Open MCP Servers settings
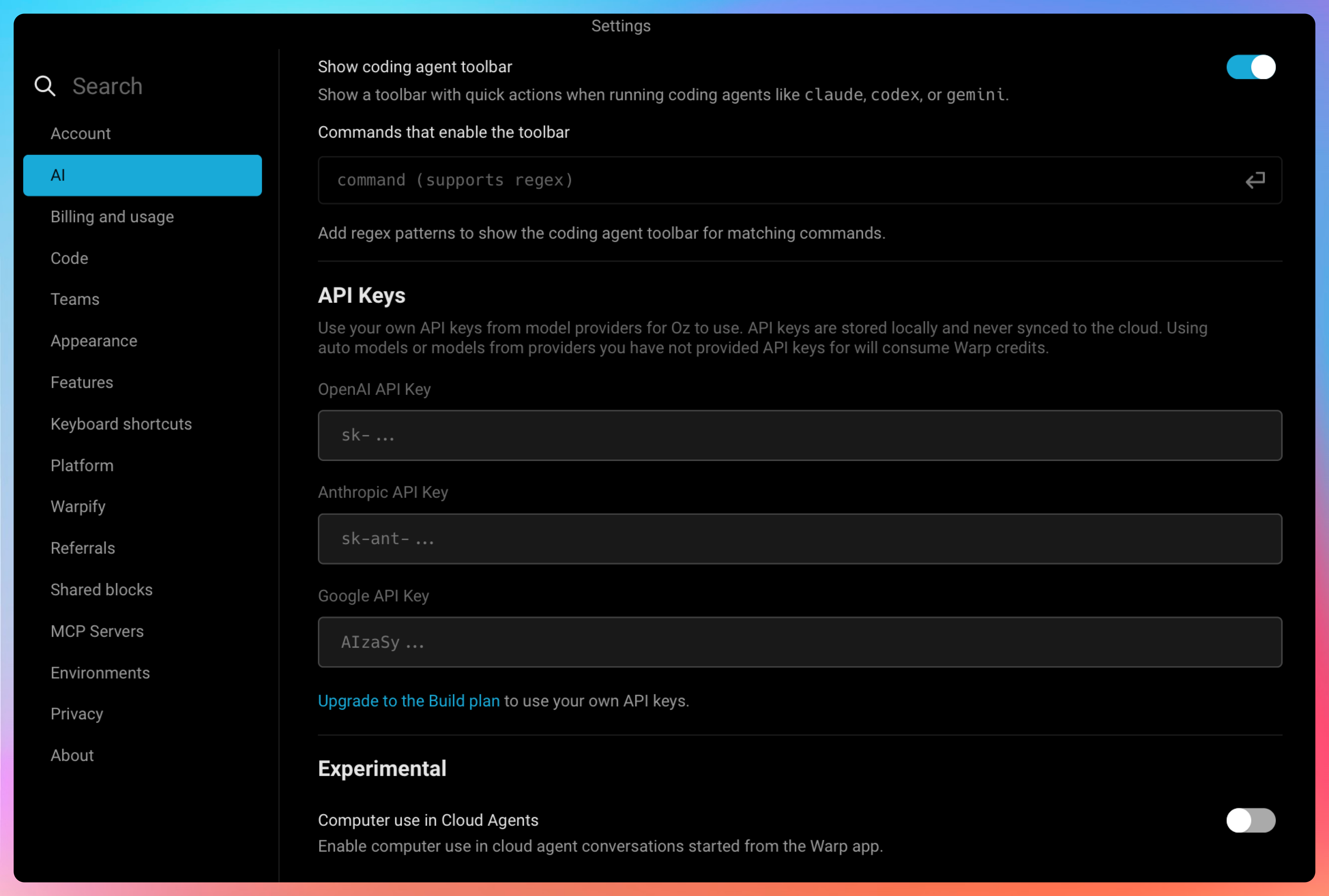The width and height of the screenshot is (1329, 896). 97,631
